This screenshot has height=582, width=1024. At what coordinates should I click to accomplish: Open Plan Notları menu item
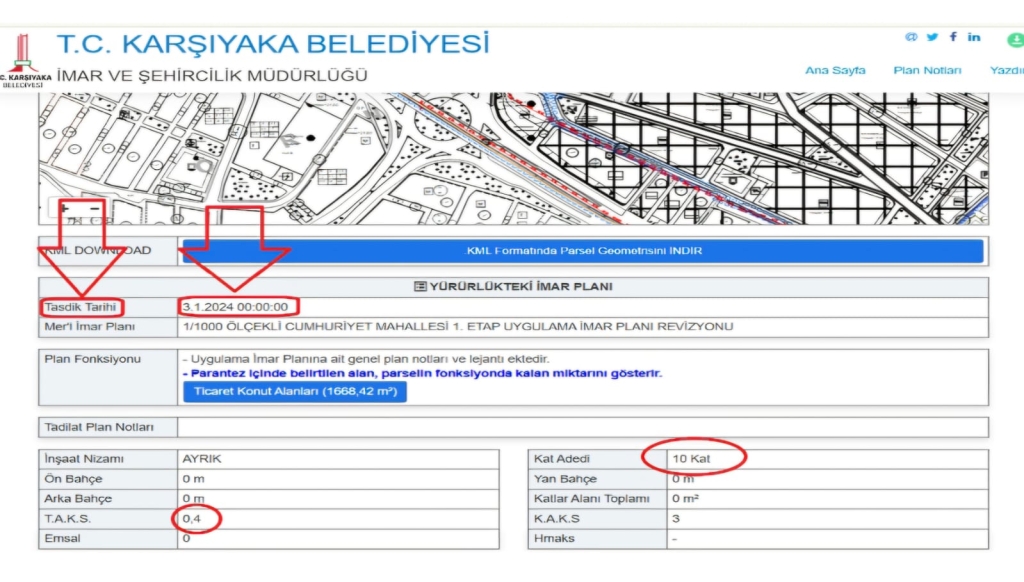tap(927, 70)
